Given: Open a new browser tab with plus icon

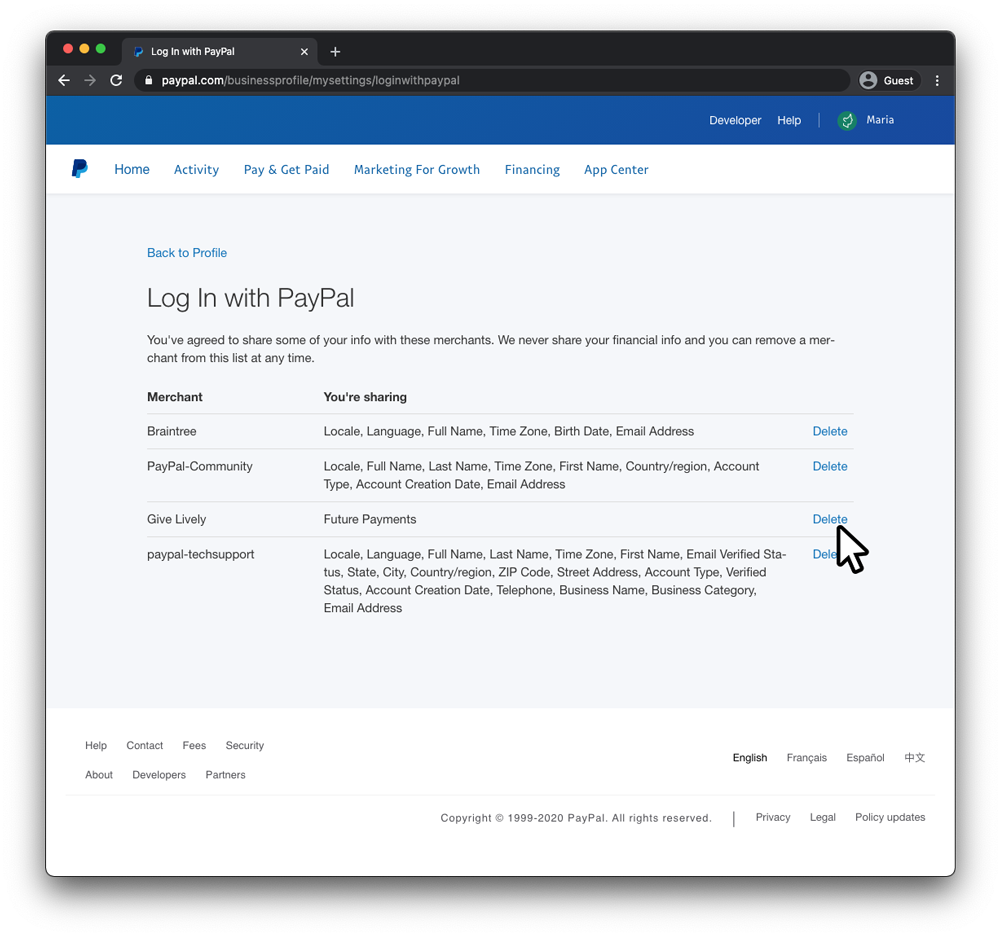Looking at the screenshot, I should [x=335, y=52].
